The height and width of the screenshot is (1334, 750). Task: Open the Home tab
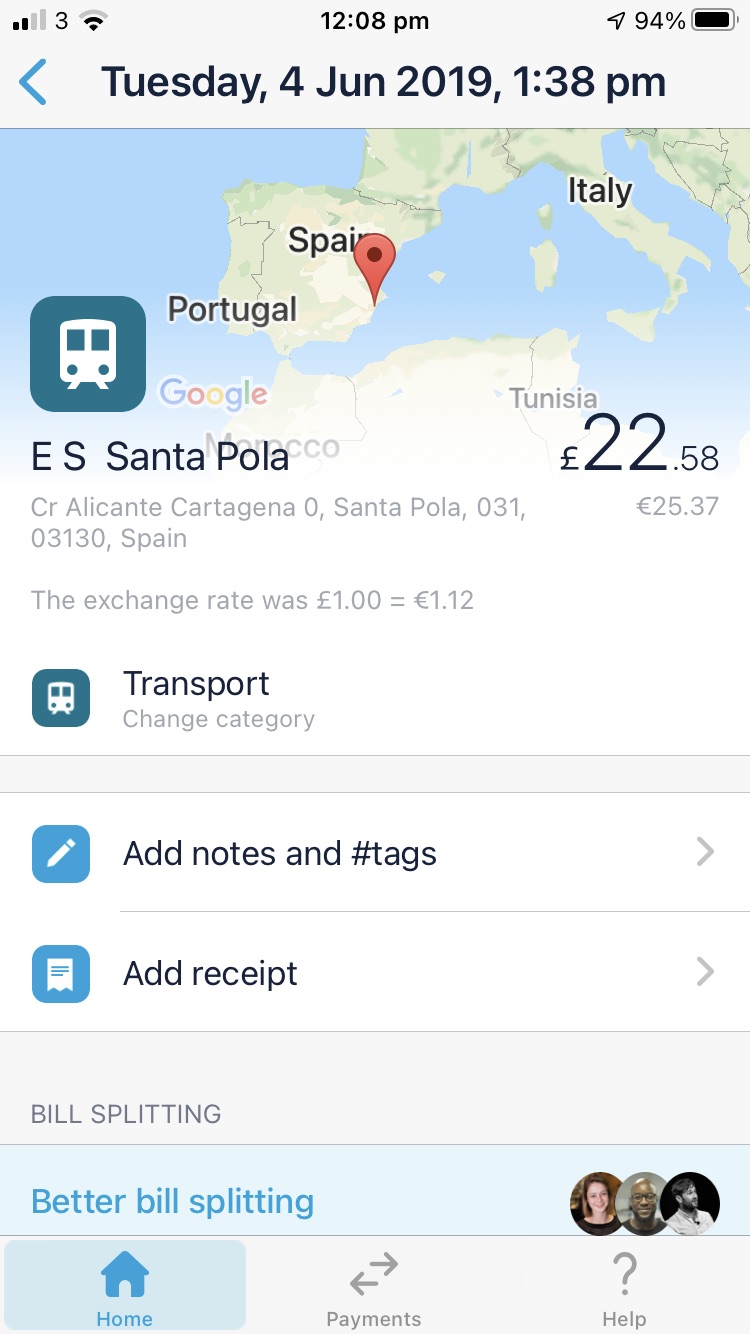pyautogui.click(x=125, y=1288)
